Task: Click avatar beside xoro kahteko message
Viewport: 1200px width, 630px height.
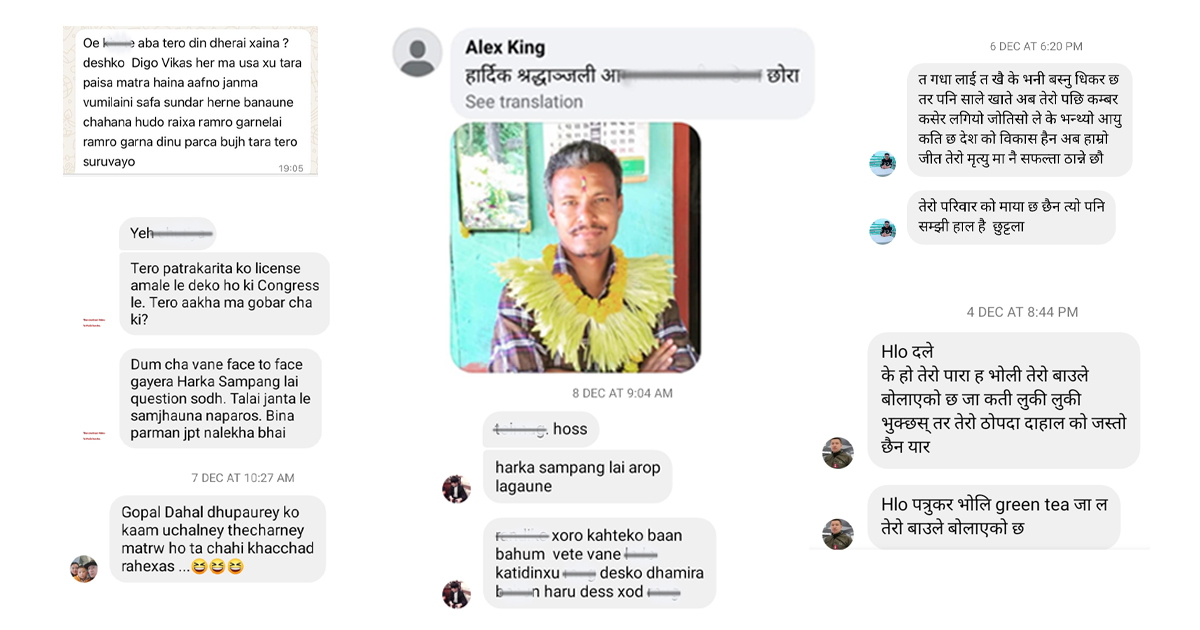Action: click(x=456, y=594)
